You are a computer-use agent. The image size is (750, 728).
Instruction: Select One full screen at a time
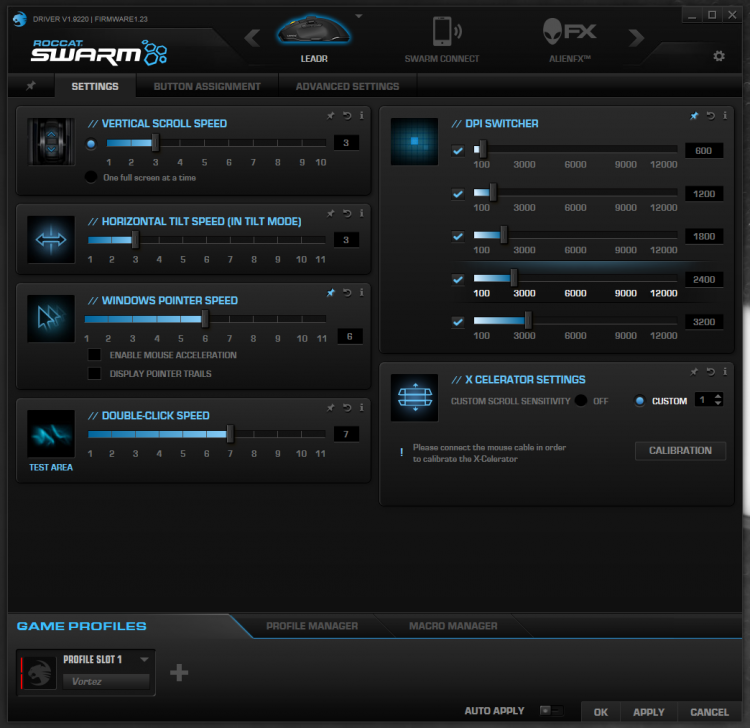[91, 177]
